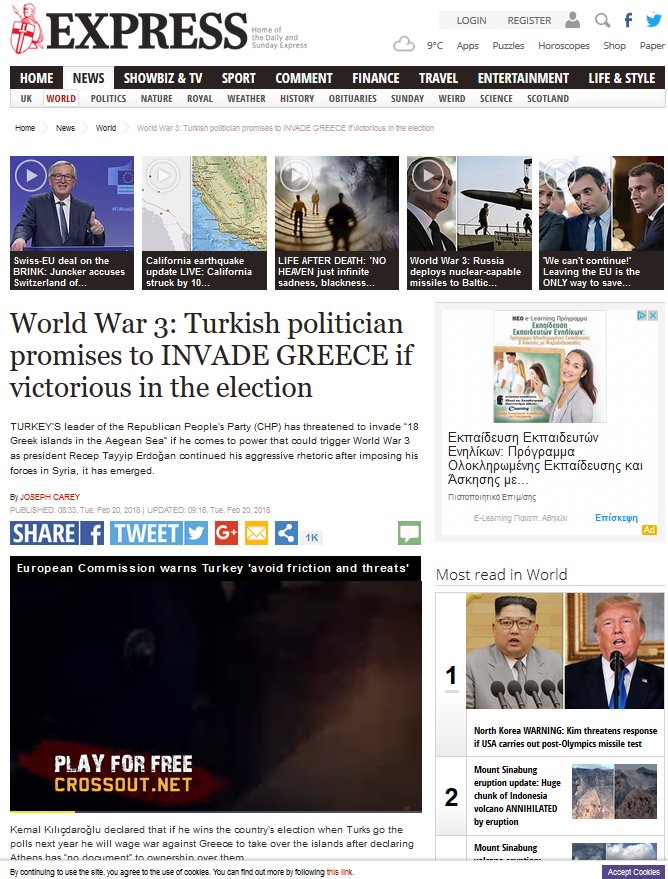Open SHOWBIZ & TV section
The height and width of the screenshot is (879, 668).
(163, 78)
